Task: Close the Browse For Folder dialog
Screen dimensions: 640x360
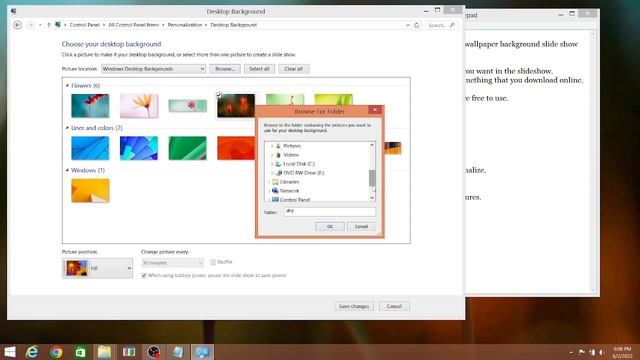Action: [x=375, y=110]
